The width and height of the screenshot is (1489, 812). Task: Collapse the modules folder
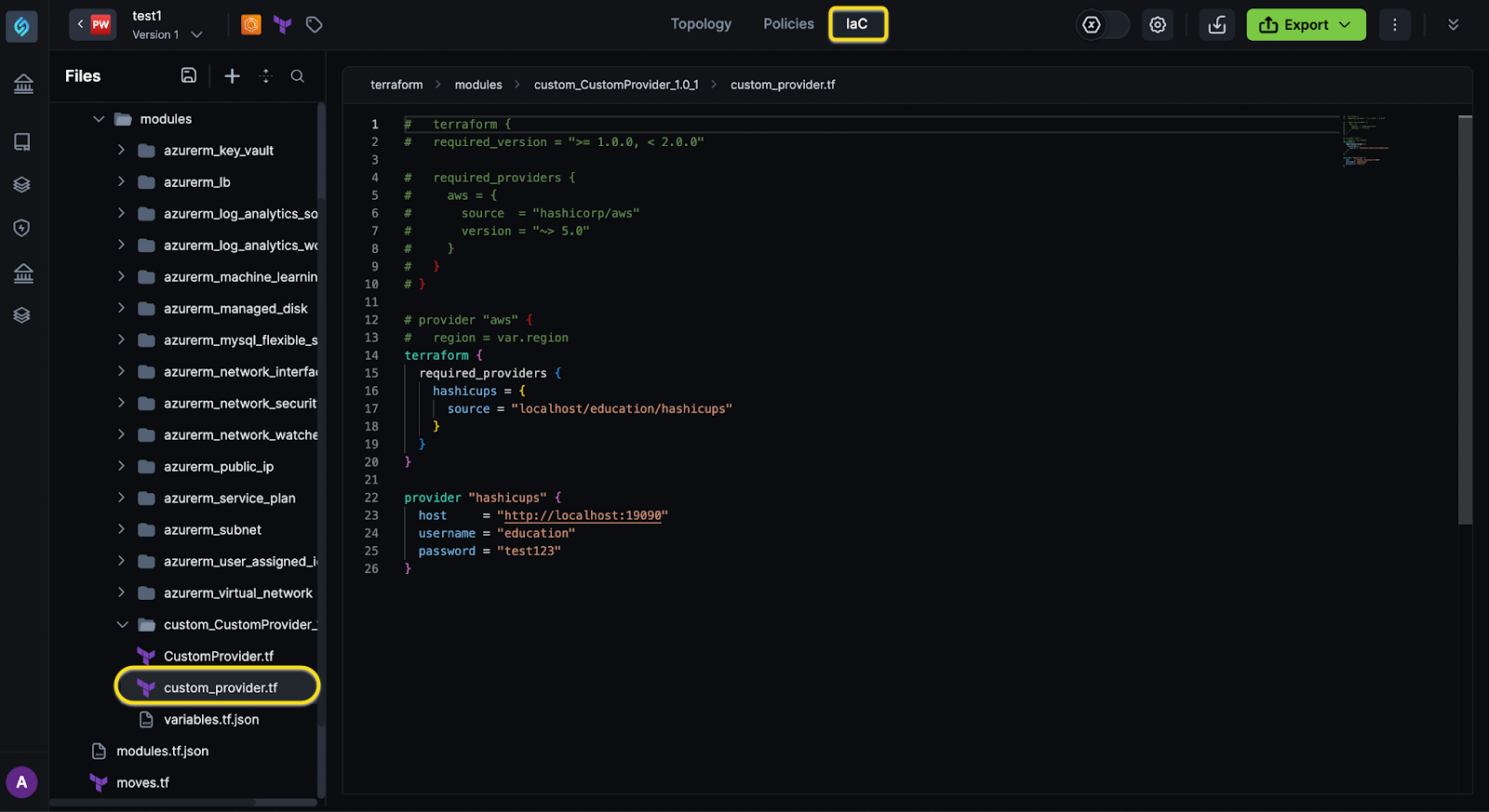(99, 119)
